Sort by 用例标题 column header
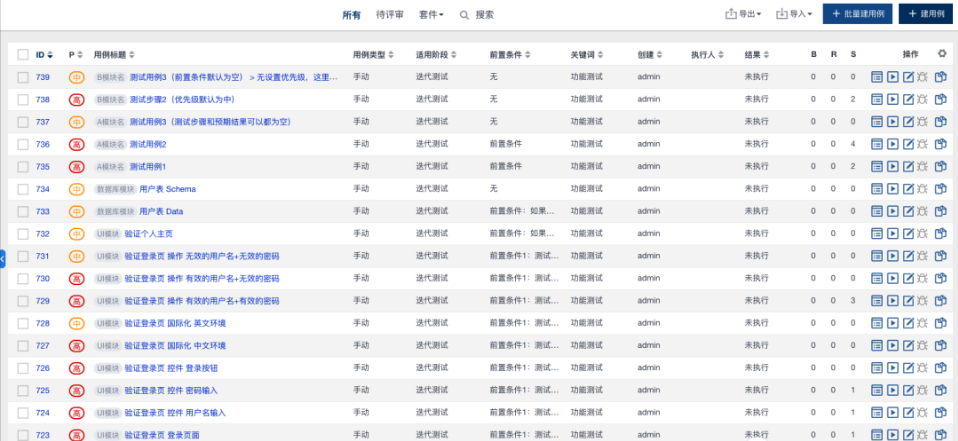 coord(114,54)
